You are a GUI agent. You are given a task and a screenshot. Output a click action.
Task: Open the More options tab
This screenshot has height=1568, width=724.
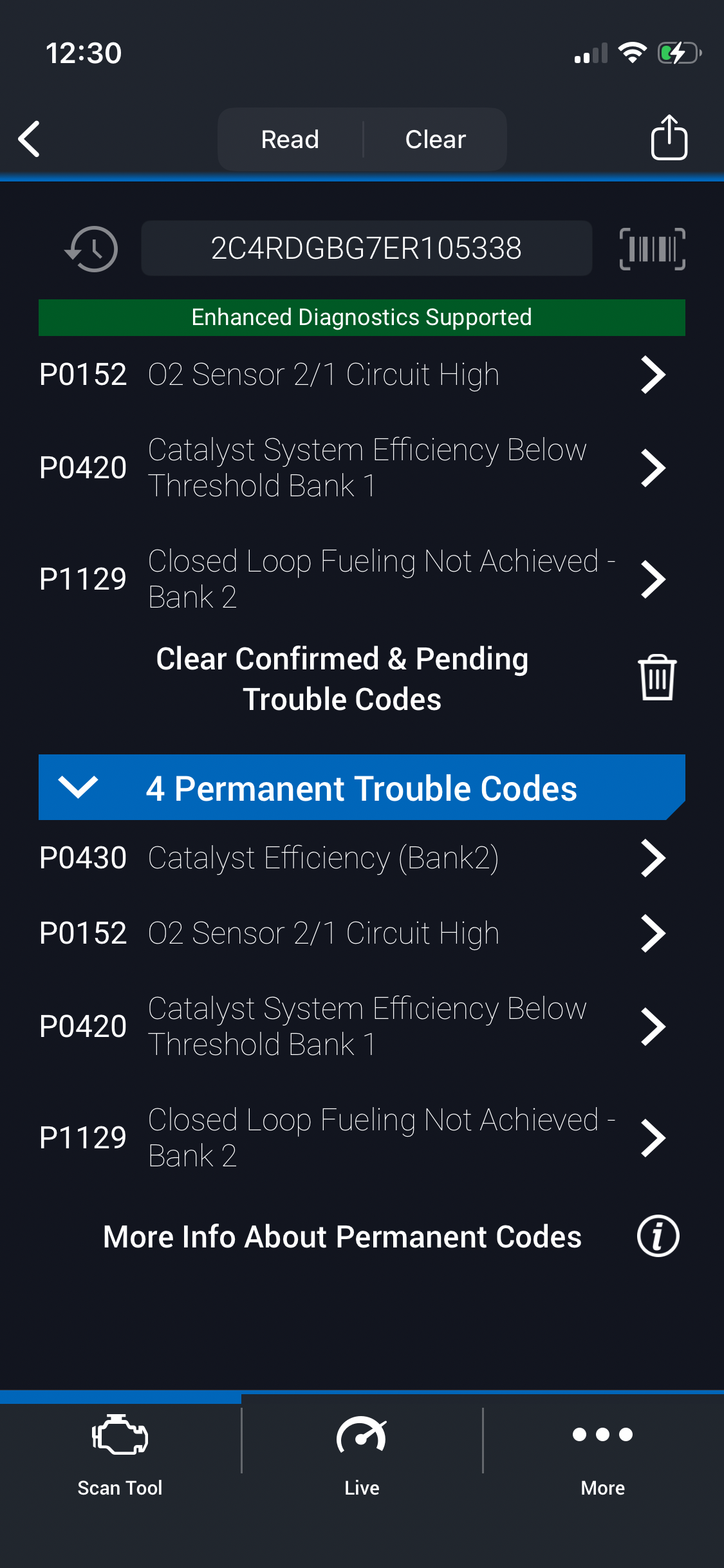[602, 1452]
